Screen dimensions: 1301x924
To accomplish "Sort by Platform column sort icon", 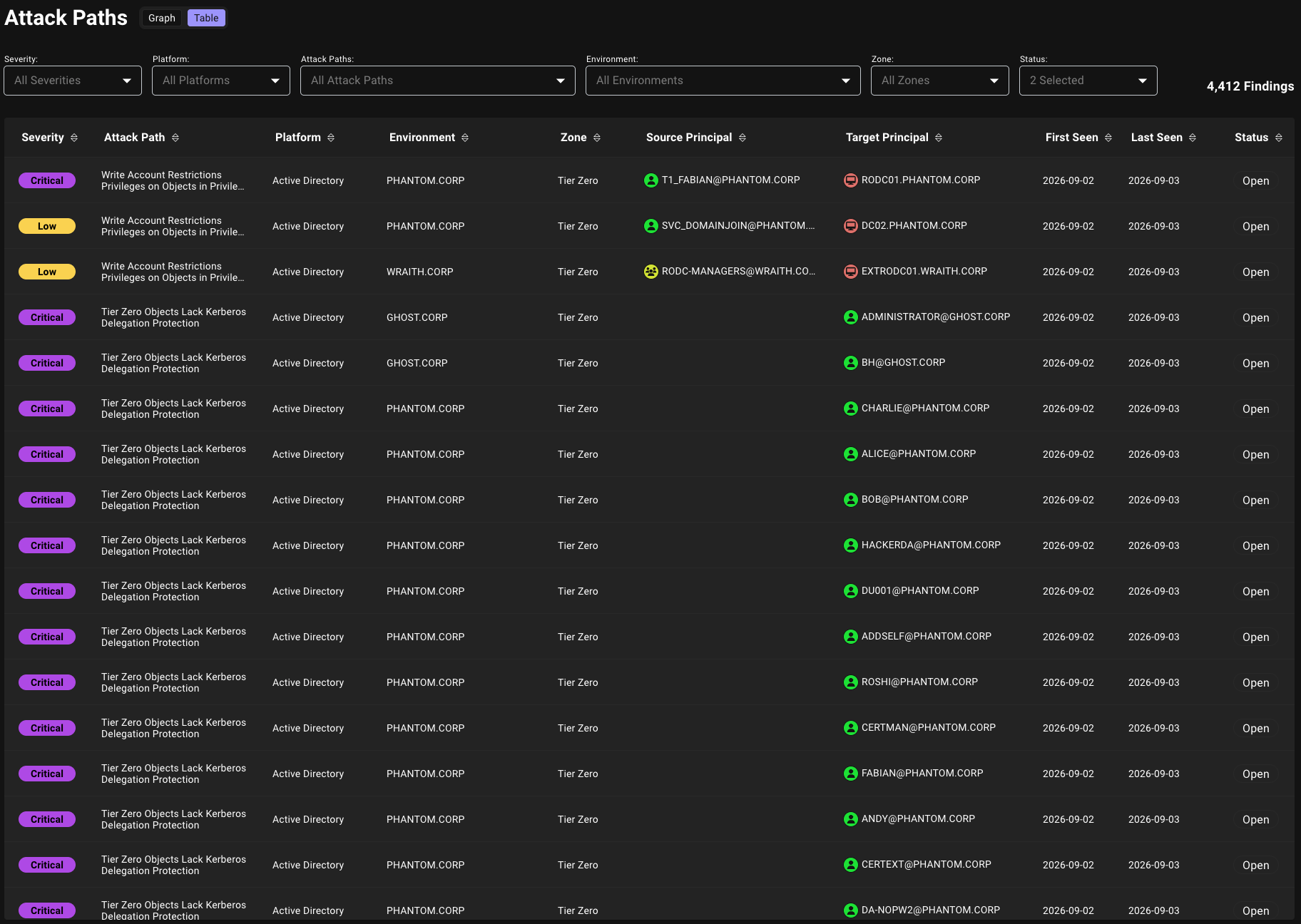I will click(x=331, y=138).
